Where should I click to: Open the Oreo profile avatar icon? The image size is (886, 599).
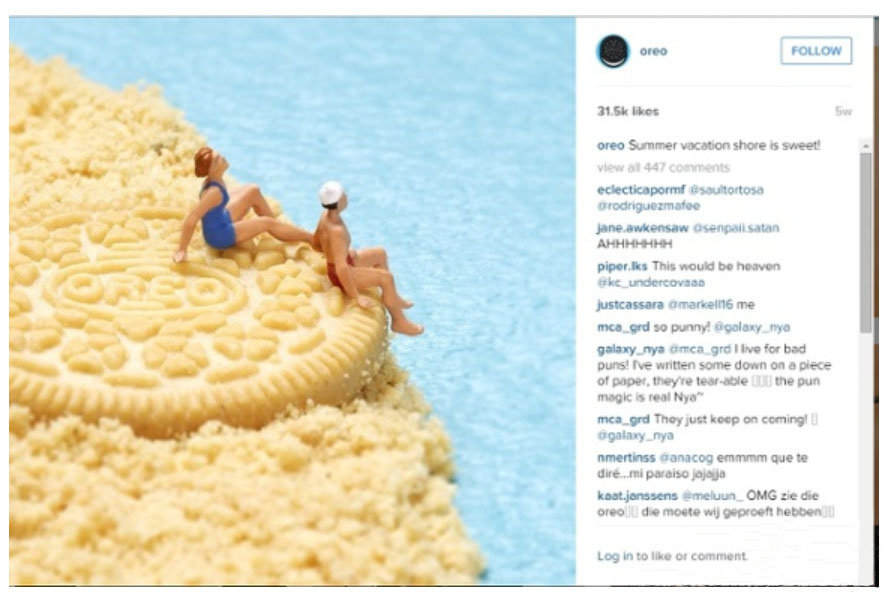(613, 51)
